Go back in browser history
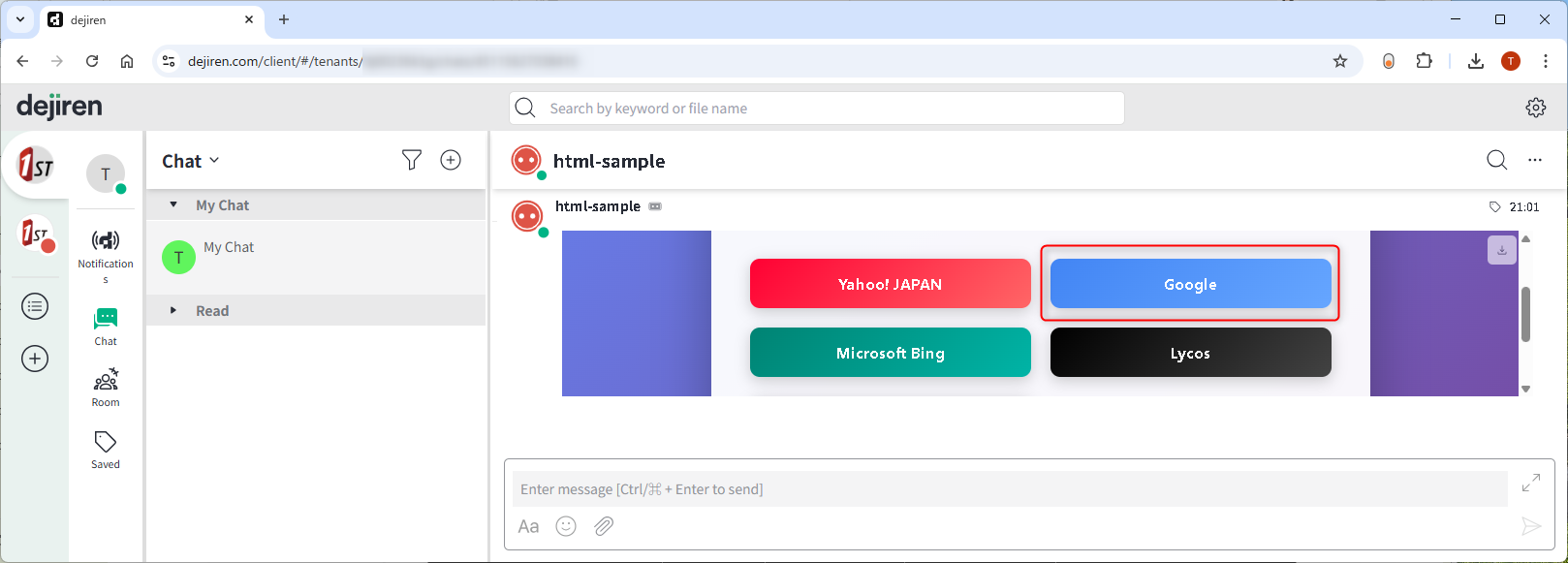Screen dimensions: 1568x563 pyautogui.click(x=22, y=61)
